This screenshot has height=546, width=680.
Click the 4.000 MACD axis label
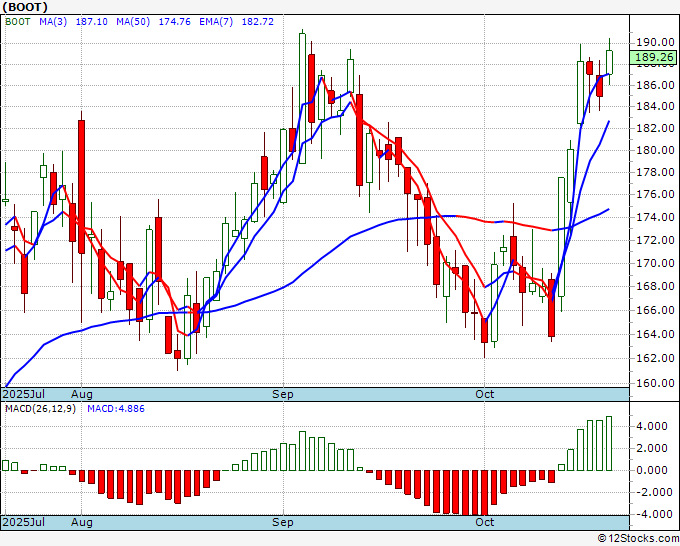tap(652, 426)
